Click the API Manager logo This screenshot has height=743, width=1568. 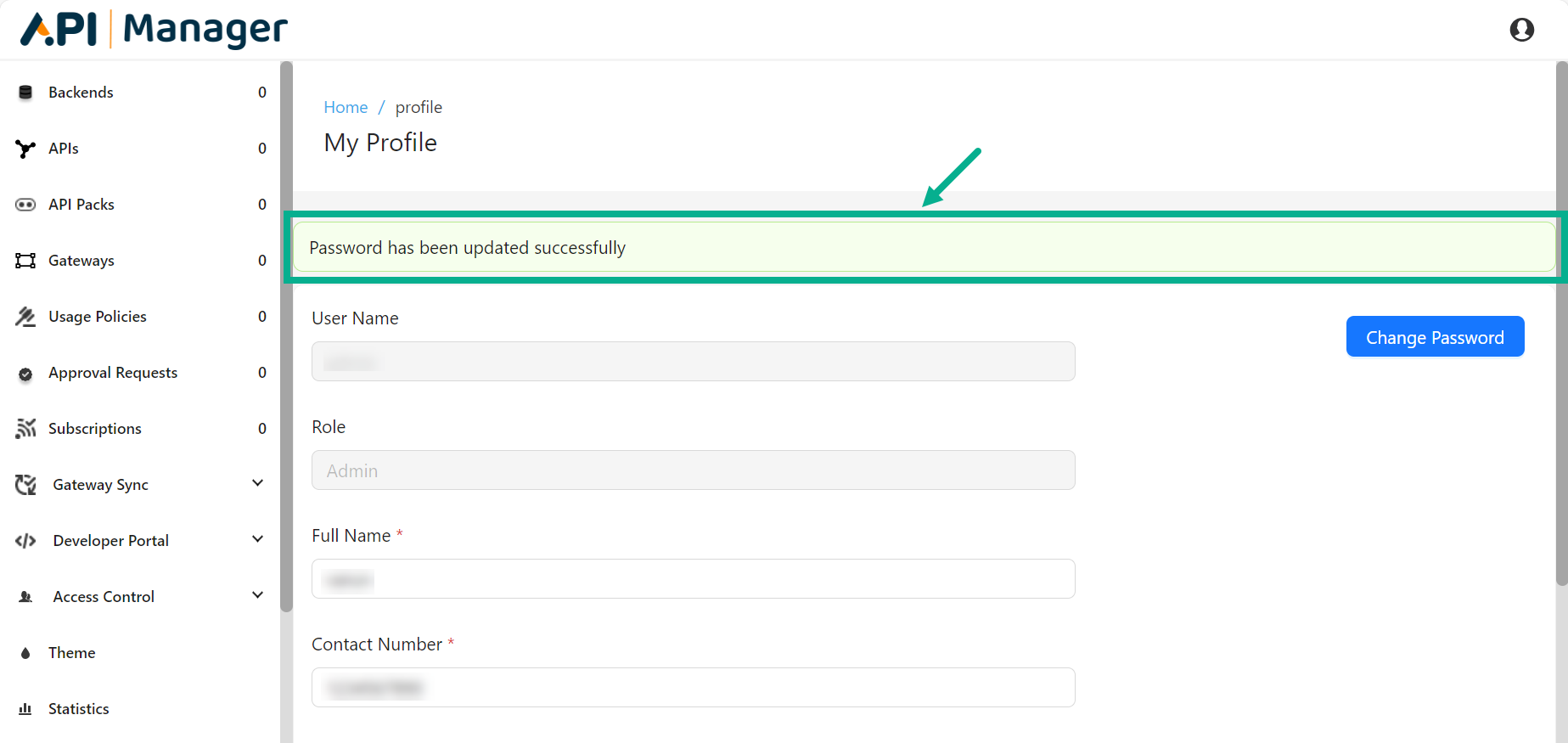153,29
